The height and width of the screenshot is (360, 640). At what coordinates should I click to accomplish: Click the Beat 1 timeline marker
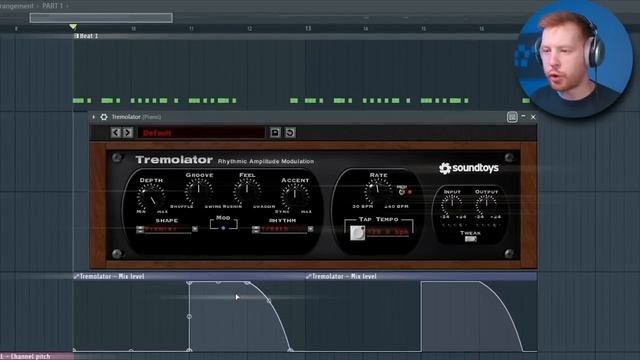pyautogui.click(x=86, y=36)
